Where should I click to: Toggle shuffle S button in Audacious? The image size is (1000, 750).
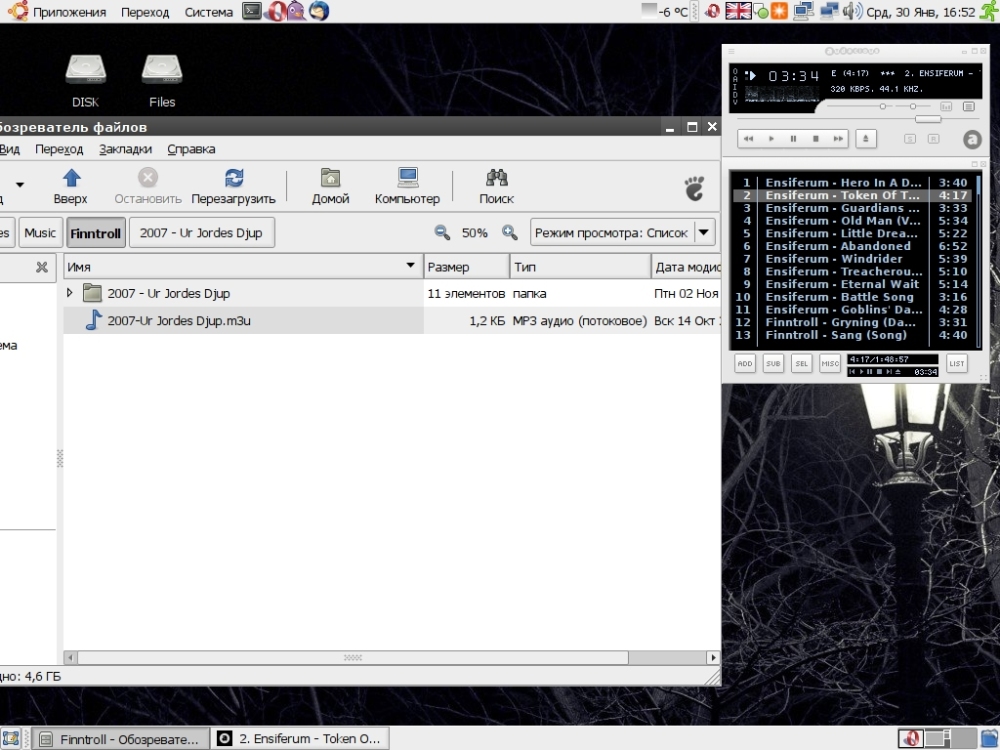tap(910, 138)
